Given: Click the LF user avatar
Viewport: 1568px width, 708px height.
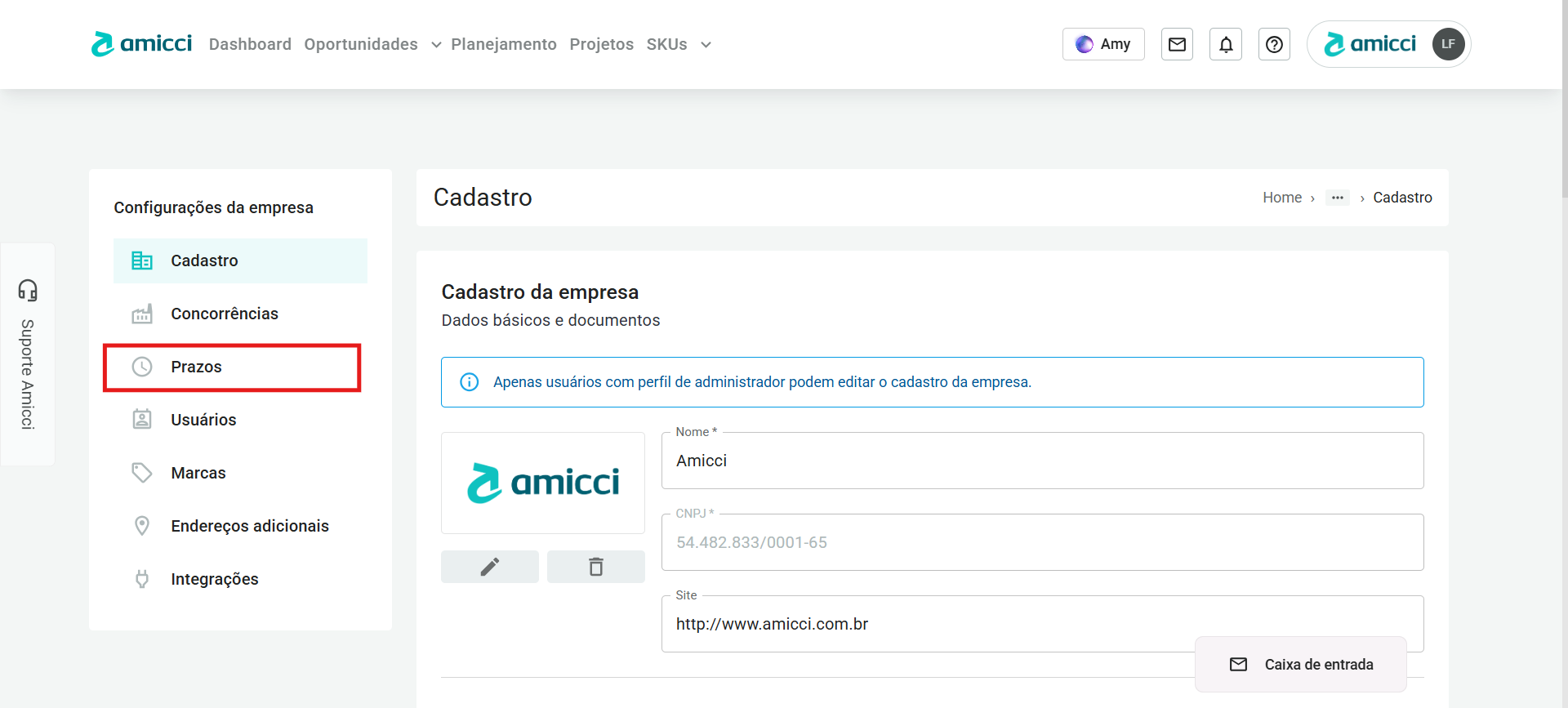Looking at the screenshot, I should click(1448, 44).
